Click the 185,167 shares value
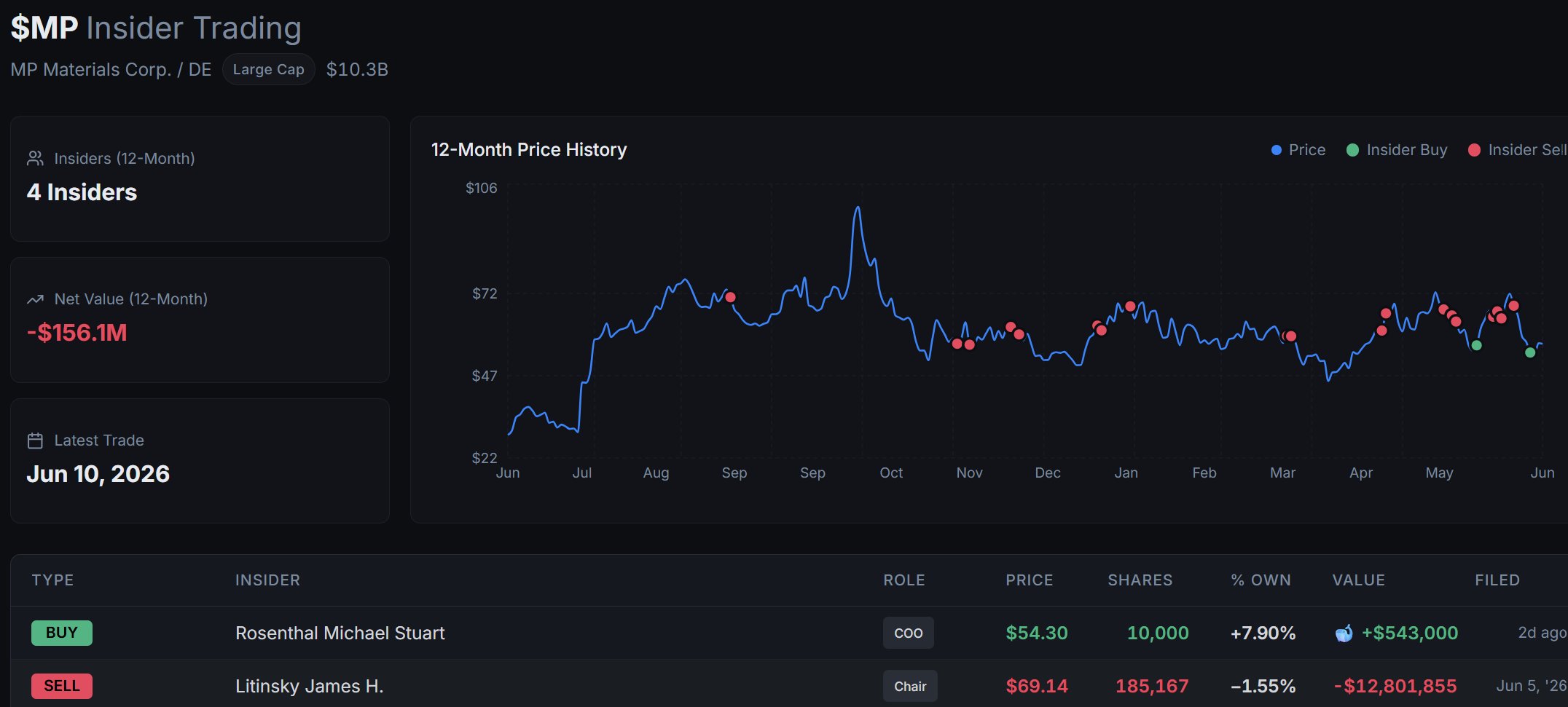Viewport: 1568px width, 707px height. [1152, 686]
